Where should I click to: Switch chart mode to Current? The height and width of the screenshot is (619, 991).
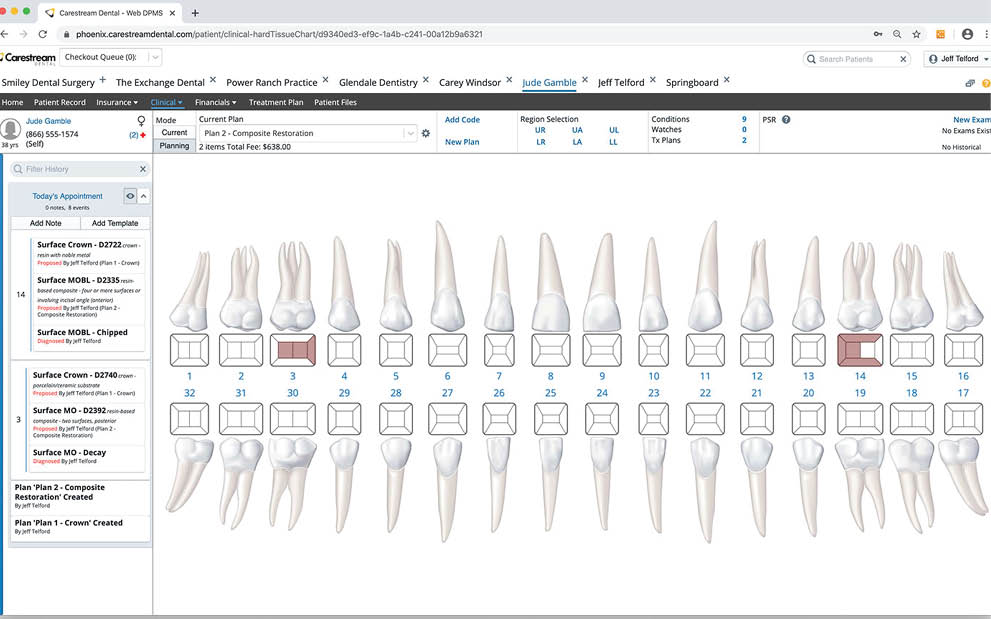pos(174,133)
